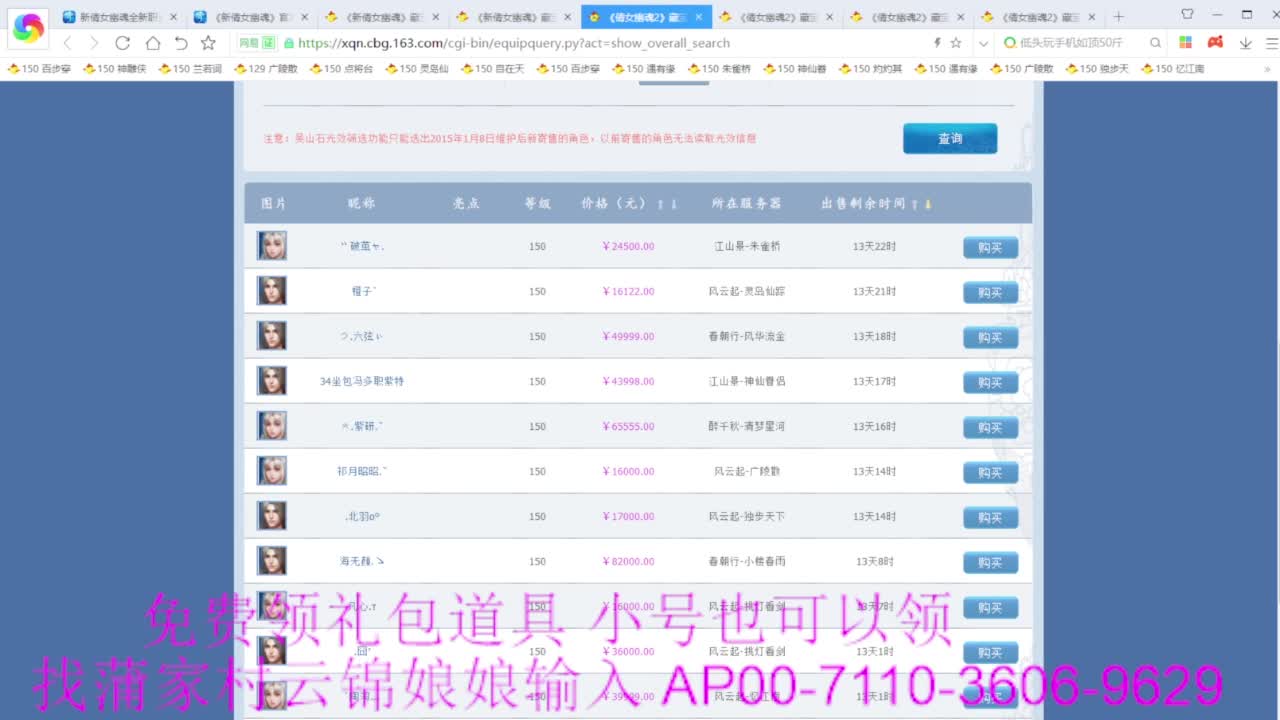Open the 150 独步天 bookmark
The image size is (1280, 720).
tap(1097, 69)
